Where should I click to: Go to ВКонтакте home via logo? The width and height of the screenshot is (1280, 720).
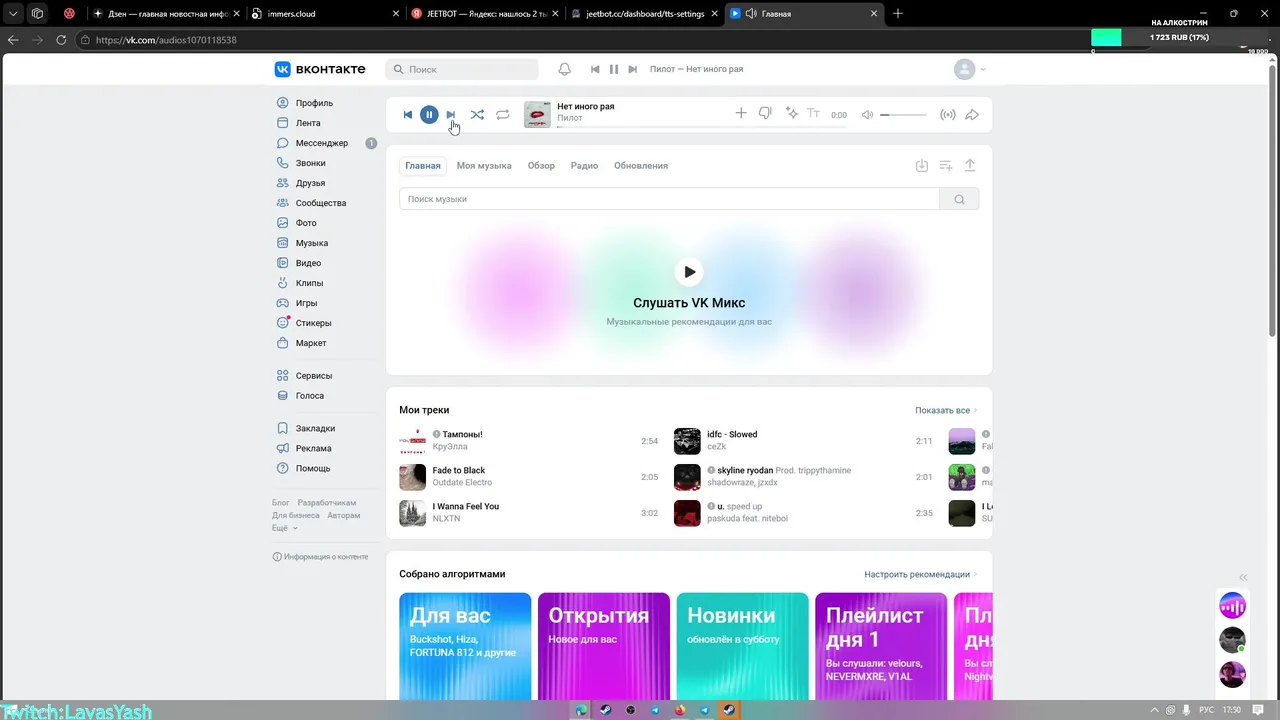coord(320,69)
